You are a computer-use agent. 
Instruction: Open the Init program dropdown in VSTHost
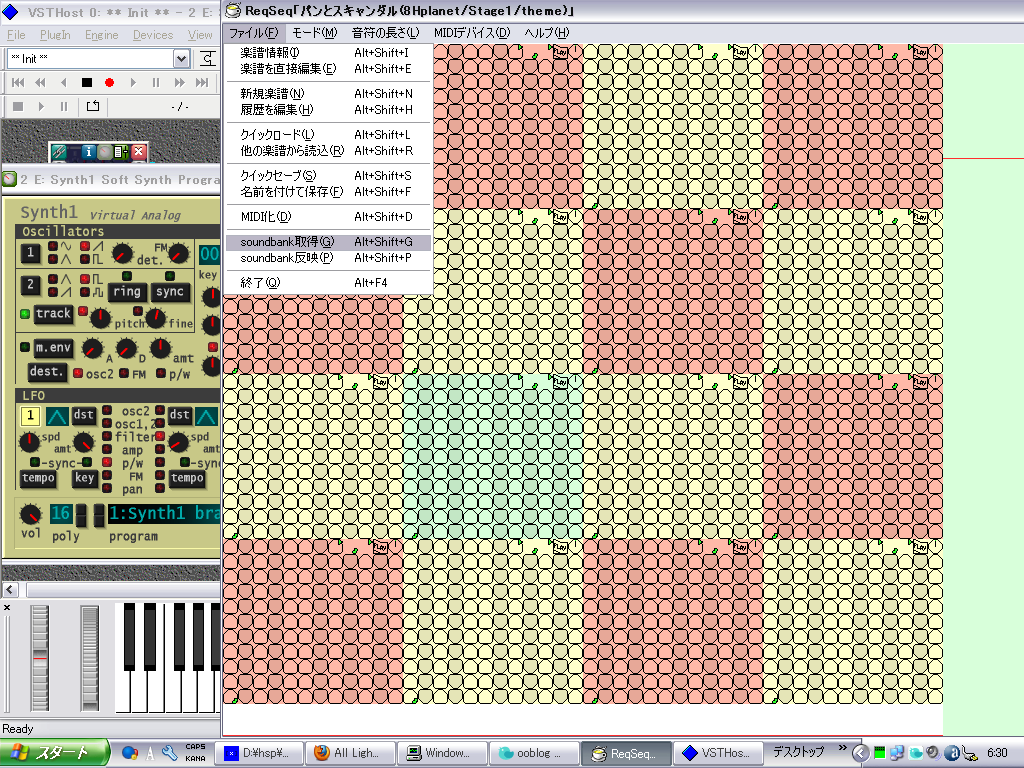182,59
